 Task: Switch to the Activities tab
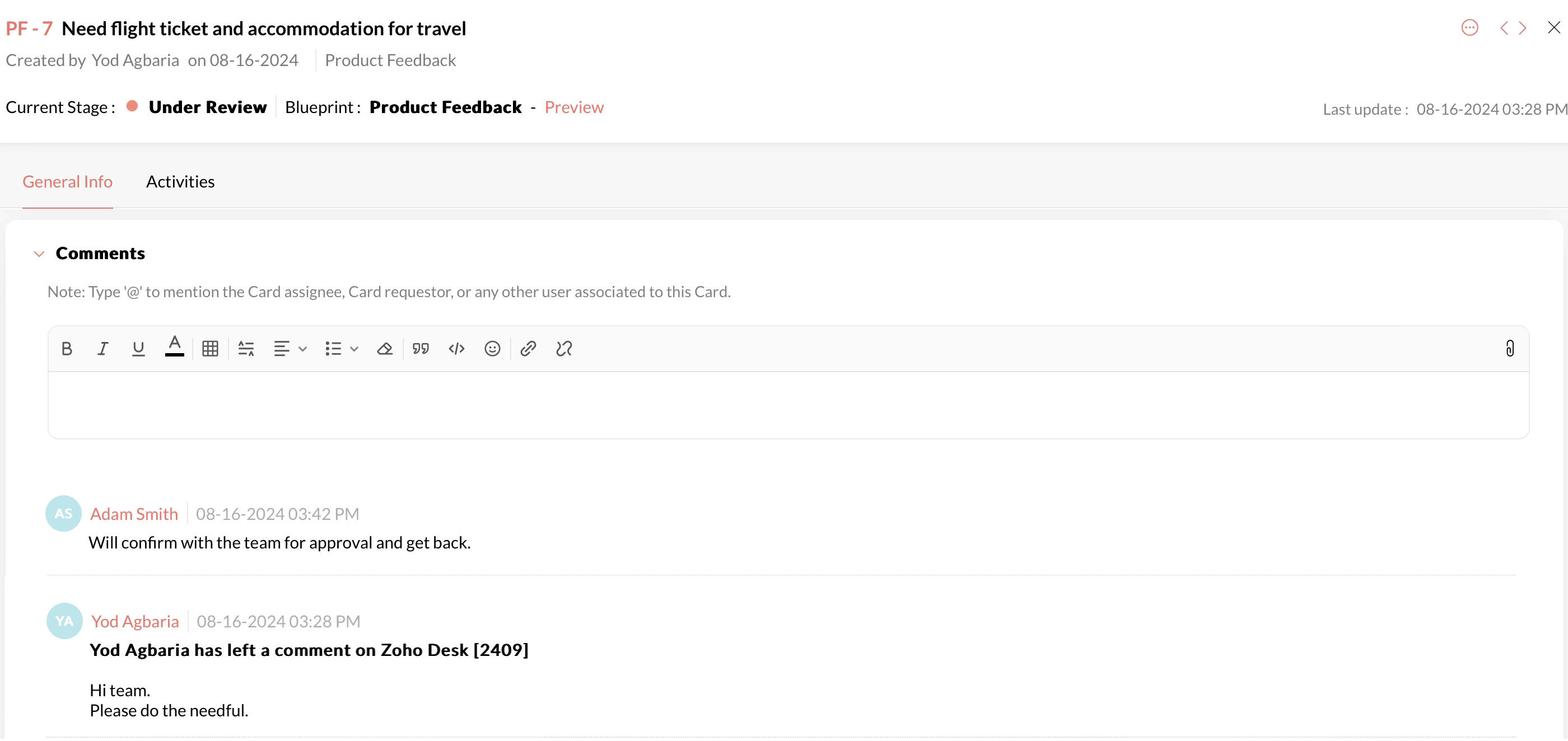tap(180, 181)
